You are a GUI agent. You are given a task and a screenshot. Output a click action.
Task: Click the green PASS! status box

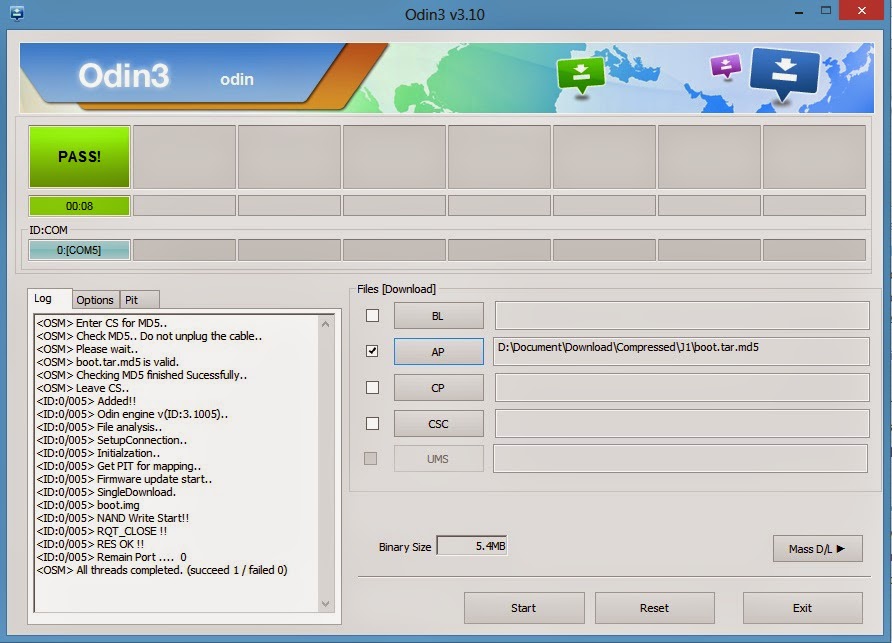(x=80, y=156)
